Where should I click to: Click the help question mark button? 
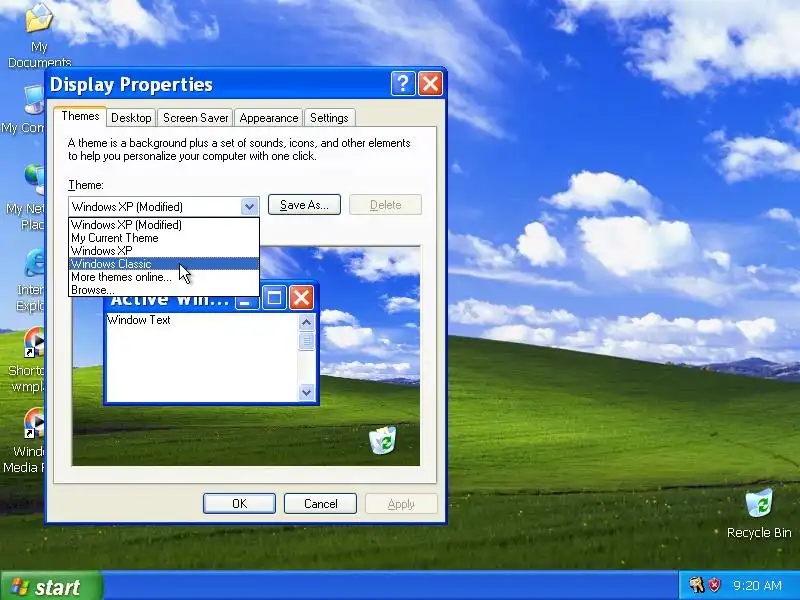pos(403,83)
